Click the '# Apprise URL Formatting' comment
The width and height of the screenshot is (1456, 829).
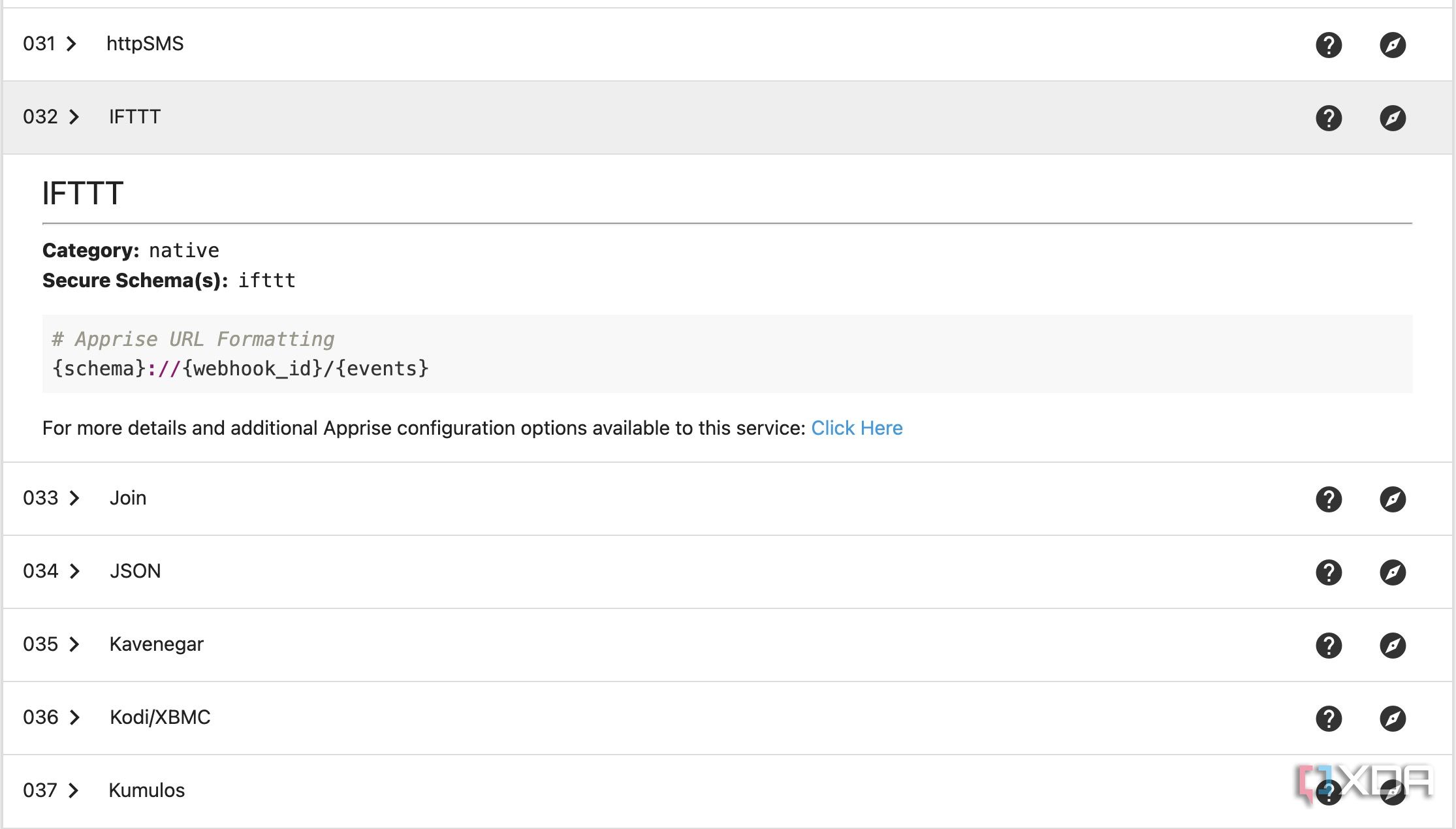click(x=193, y=339)
